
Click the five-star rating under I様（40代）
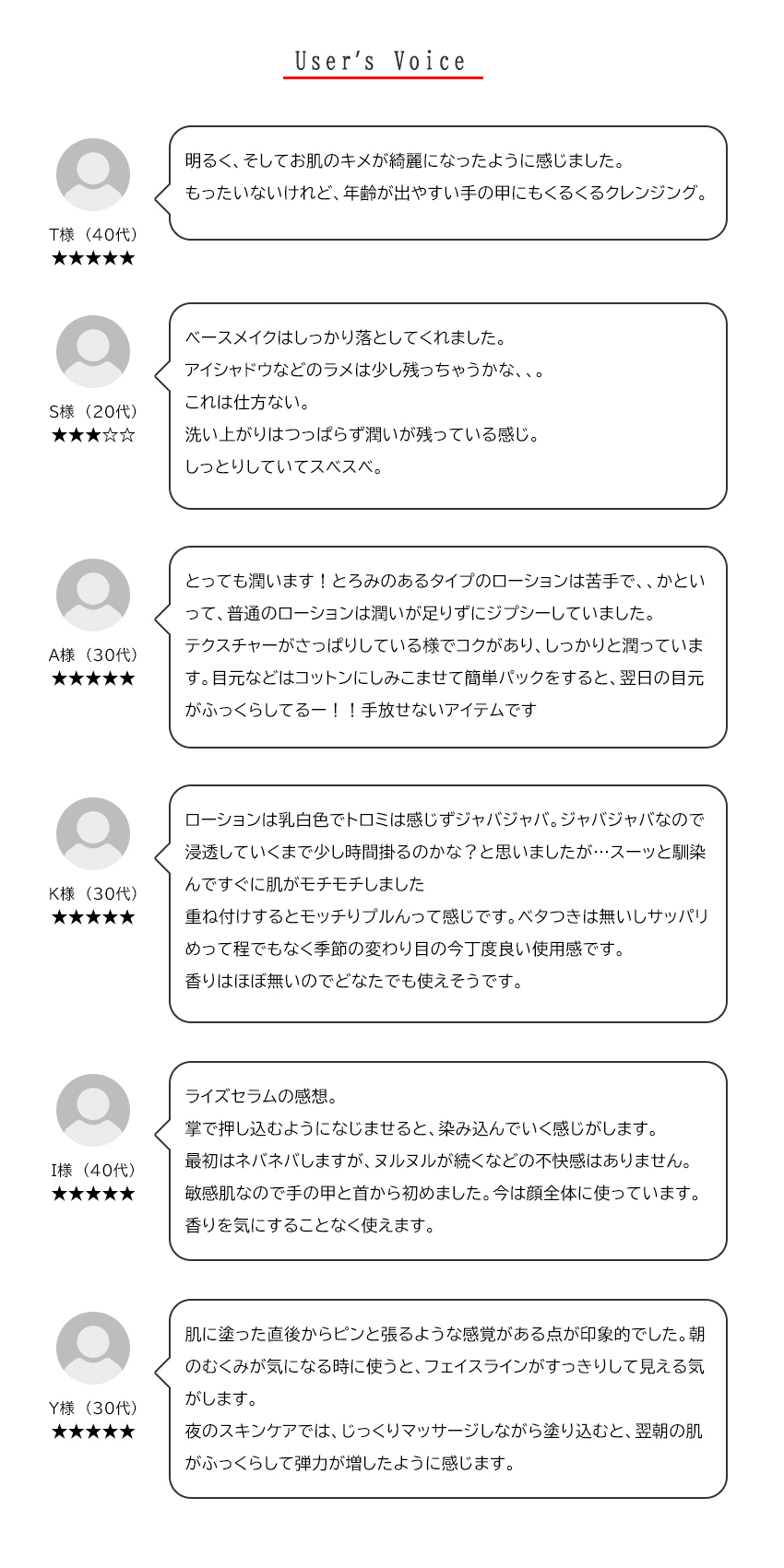(x=93, y=1194)
